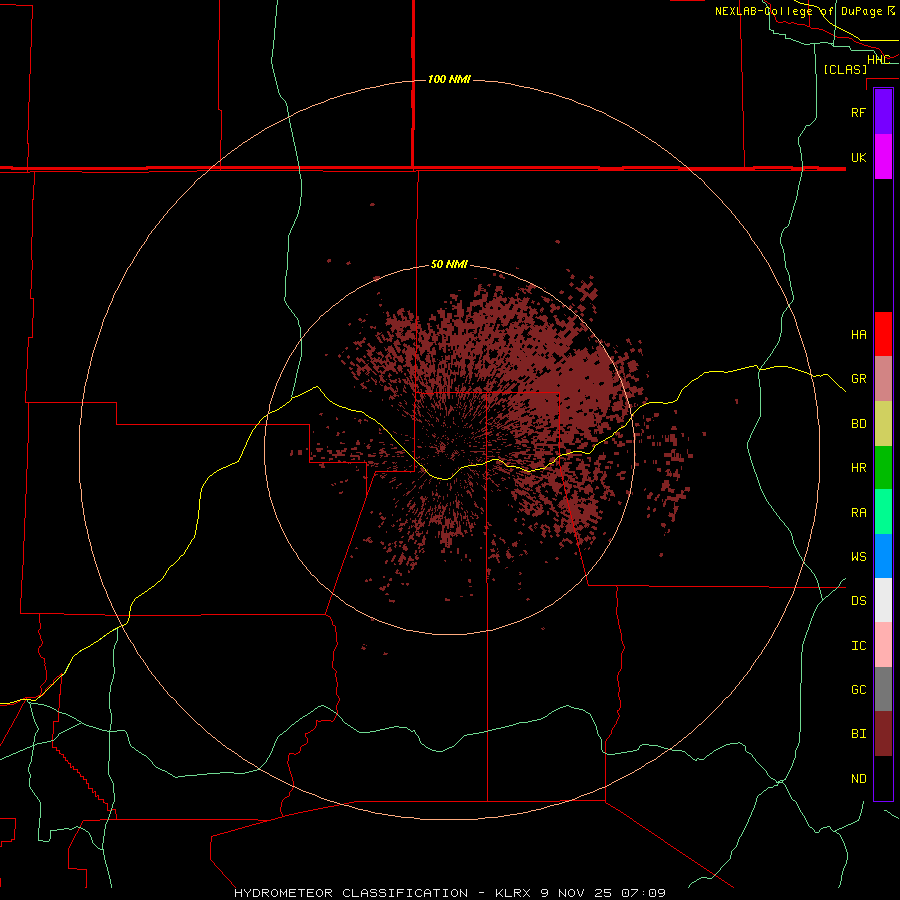Click the GC legend label
Viewport: 900px width, 900px height.
click(858, 690)
